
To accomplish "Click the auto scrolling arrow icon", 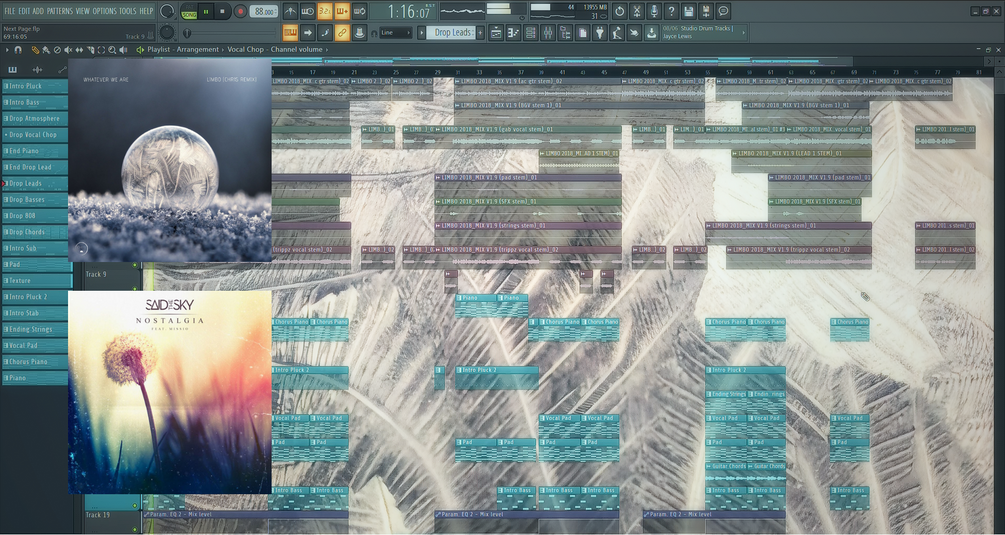I will (x=307, y=32).
